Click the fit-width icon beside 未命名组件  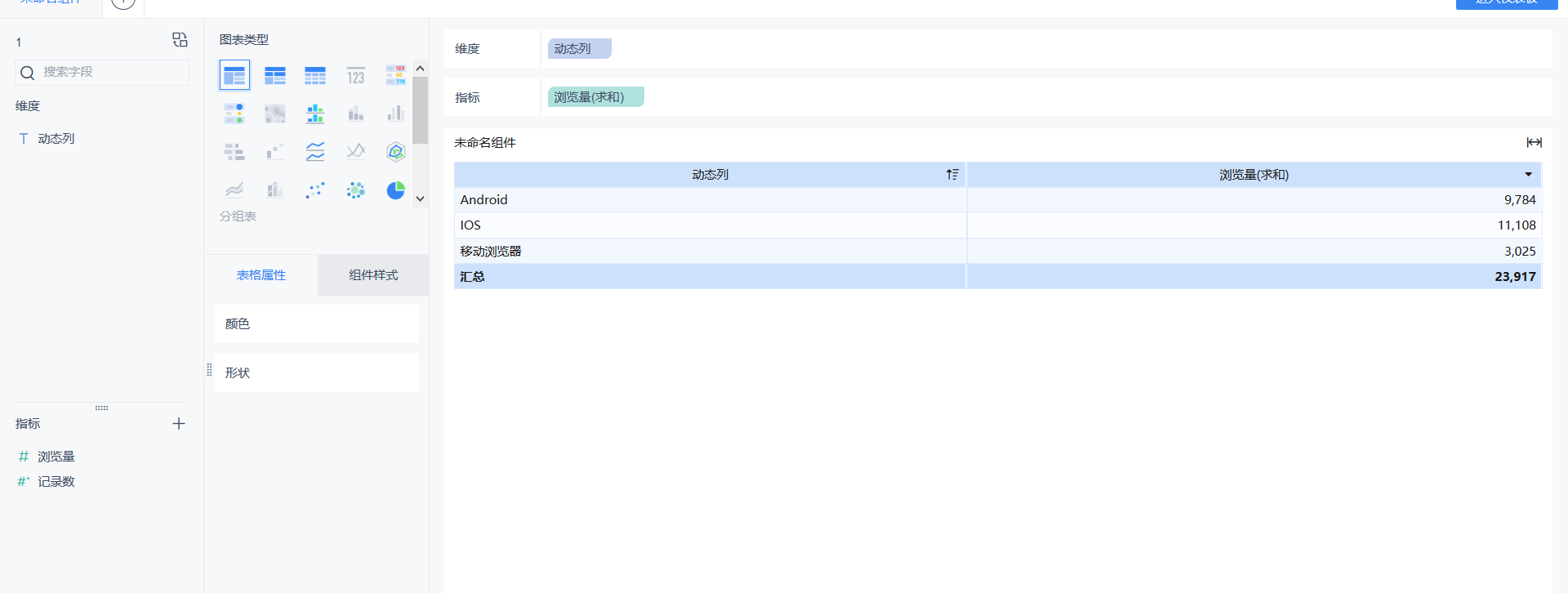1534,143
